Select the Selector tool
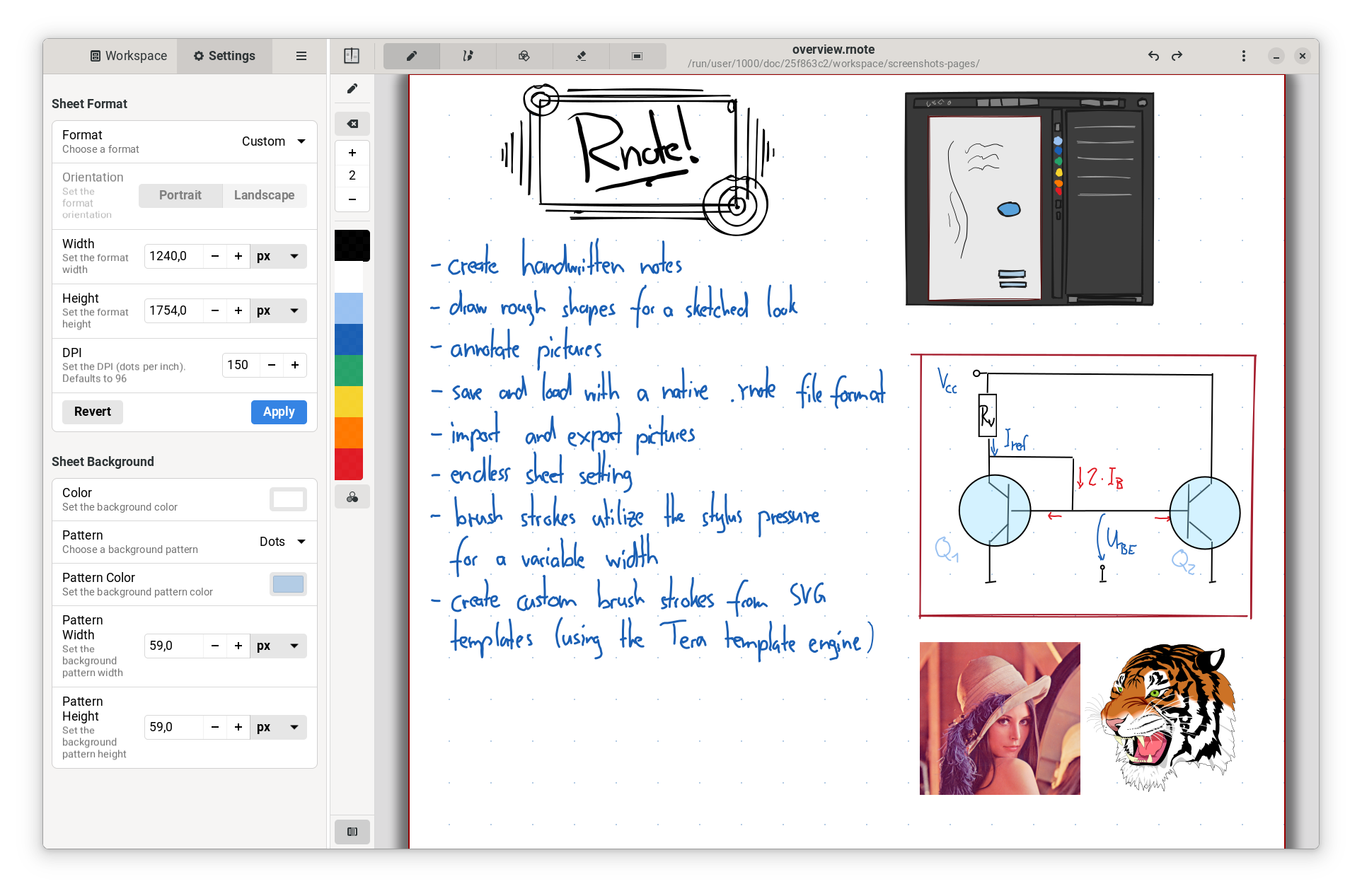Screen dimensions: 1362x896 coord(637,56)
